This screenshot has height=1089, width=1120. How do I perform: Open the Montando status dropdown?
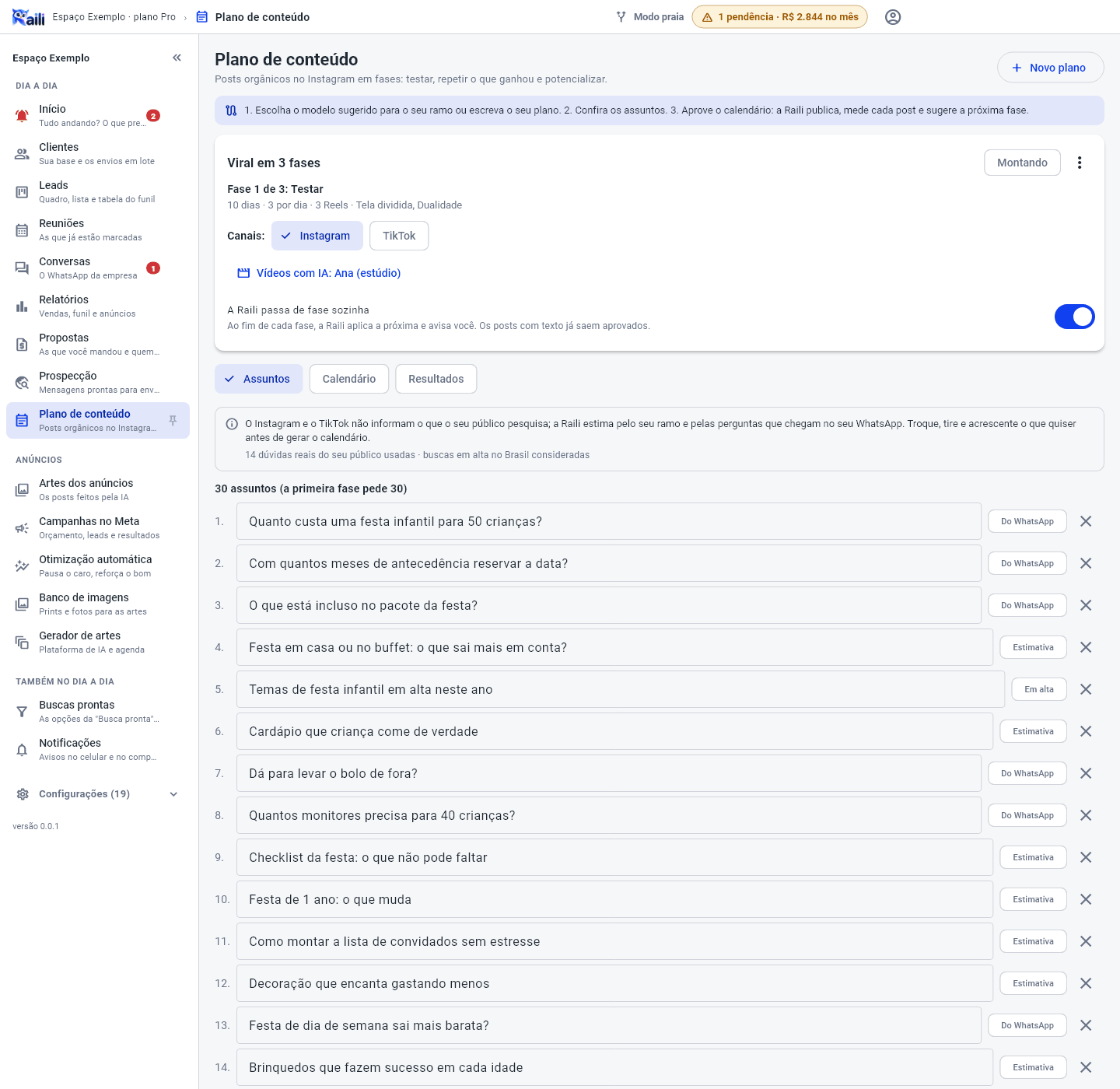(1022, 163)
